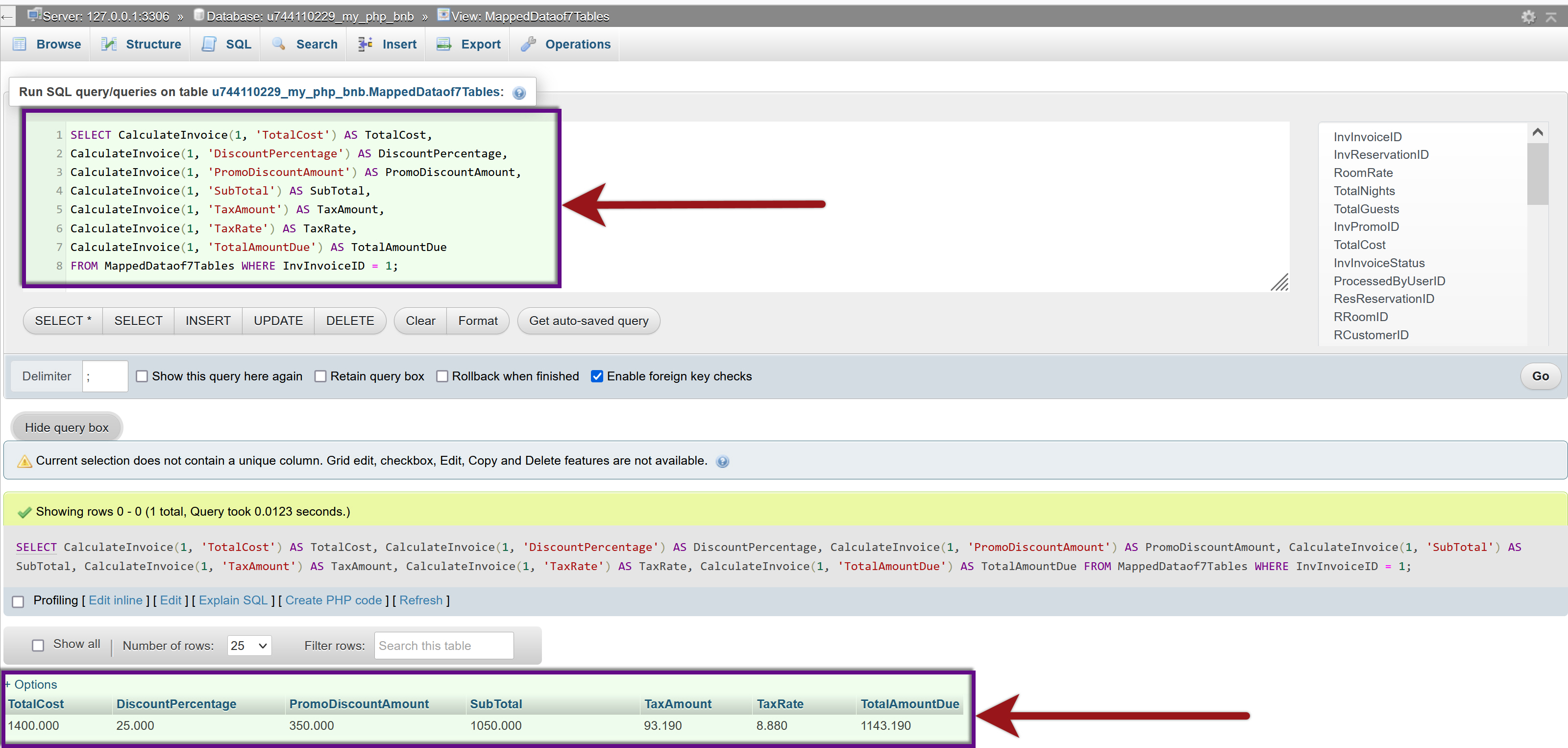The height and width of the screenshot is (748, 1568).
Task: Open the Search tab
Action: [316, 44]
